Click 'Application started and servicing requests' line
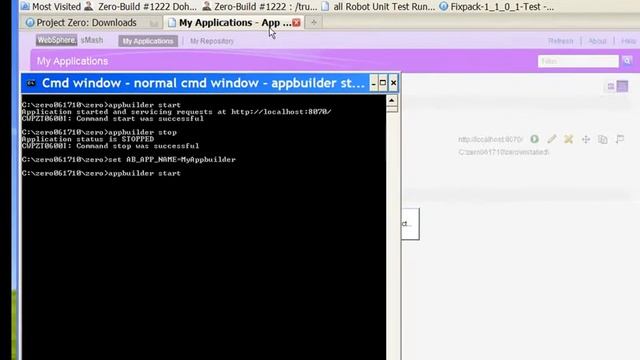 point(176,112)
